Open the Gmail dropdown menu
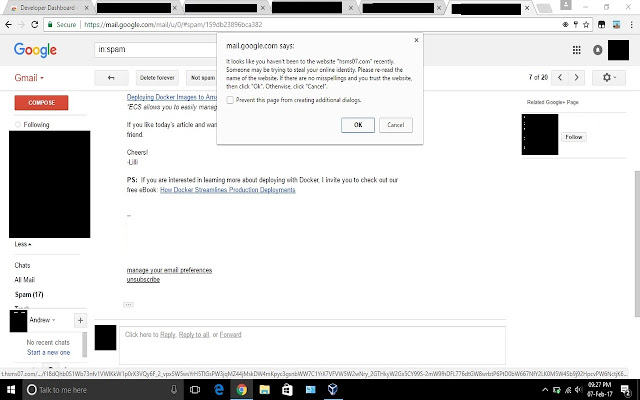The height and width of the screenshot is (400, 640). pyautogui.click(x=29, y=78)
